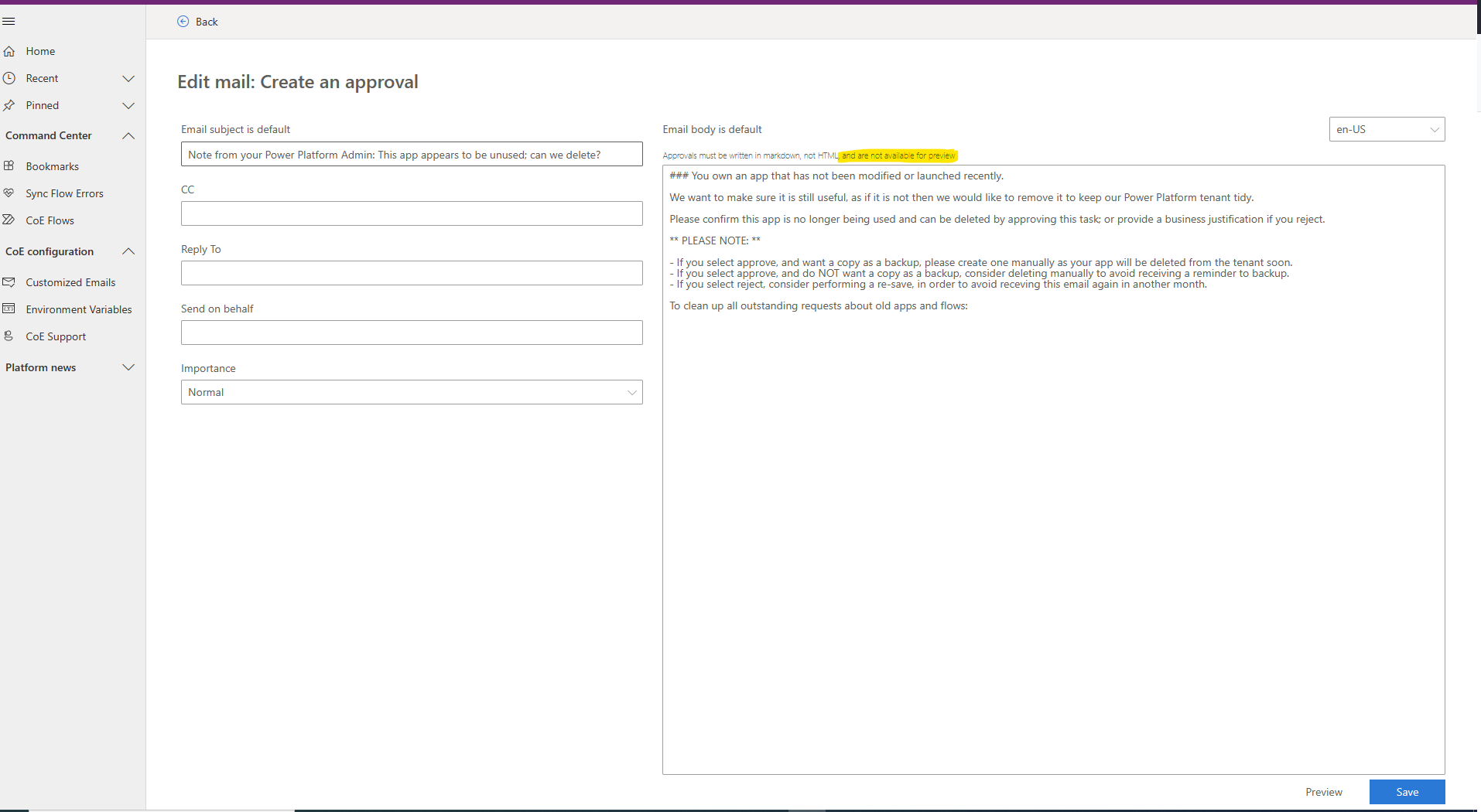This screenshot has height=812, width=1481.
Task: Click the Save button
Action: click(x=1406, y=791)
